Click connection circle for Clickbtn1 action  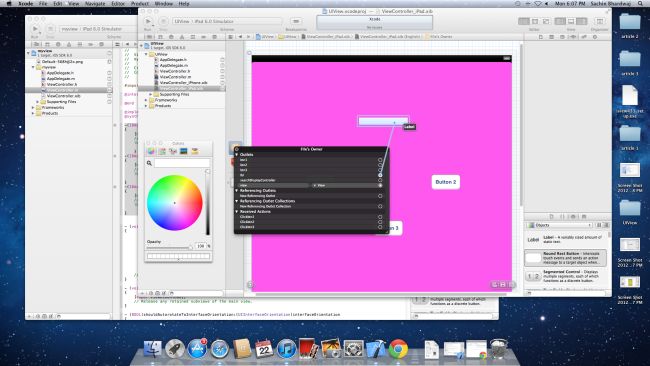tap(380, 216)
